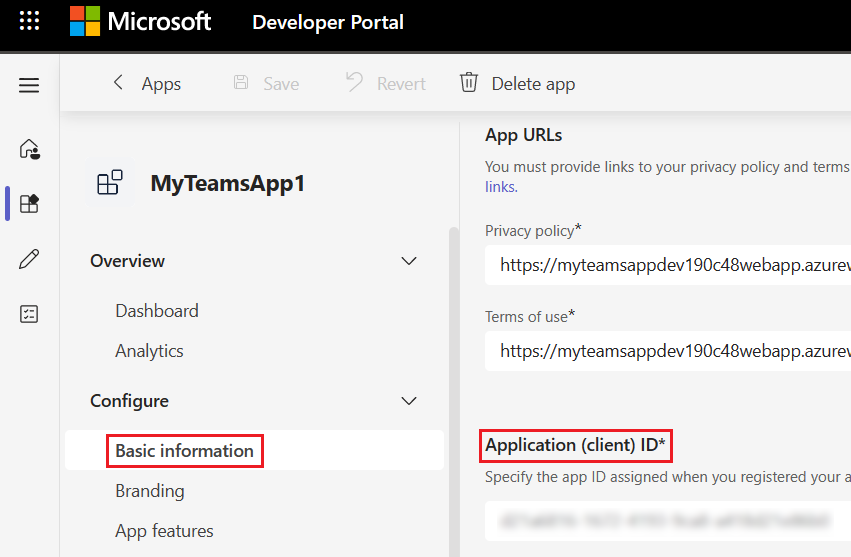
Task: Open Tools pencil icon in the sidebar
Action: 29,259
